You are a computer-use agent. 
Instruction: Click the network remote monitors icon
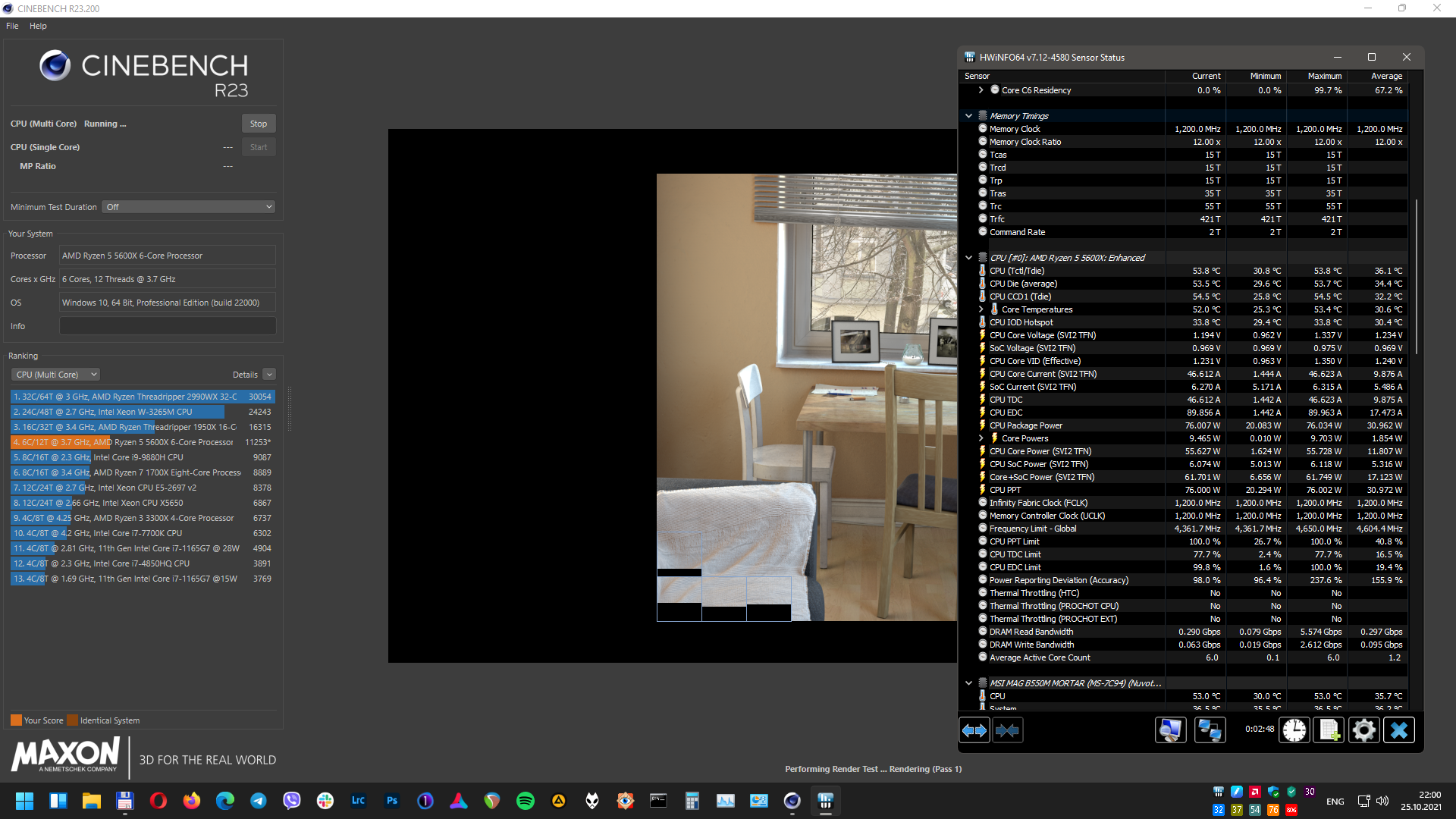click(1210, 730)
